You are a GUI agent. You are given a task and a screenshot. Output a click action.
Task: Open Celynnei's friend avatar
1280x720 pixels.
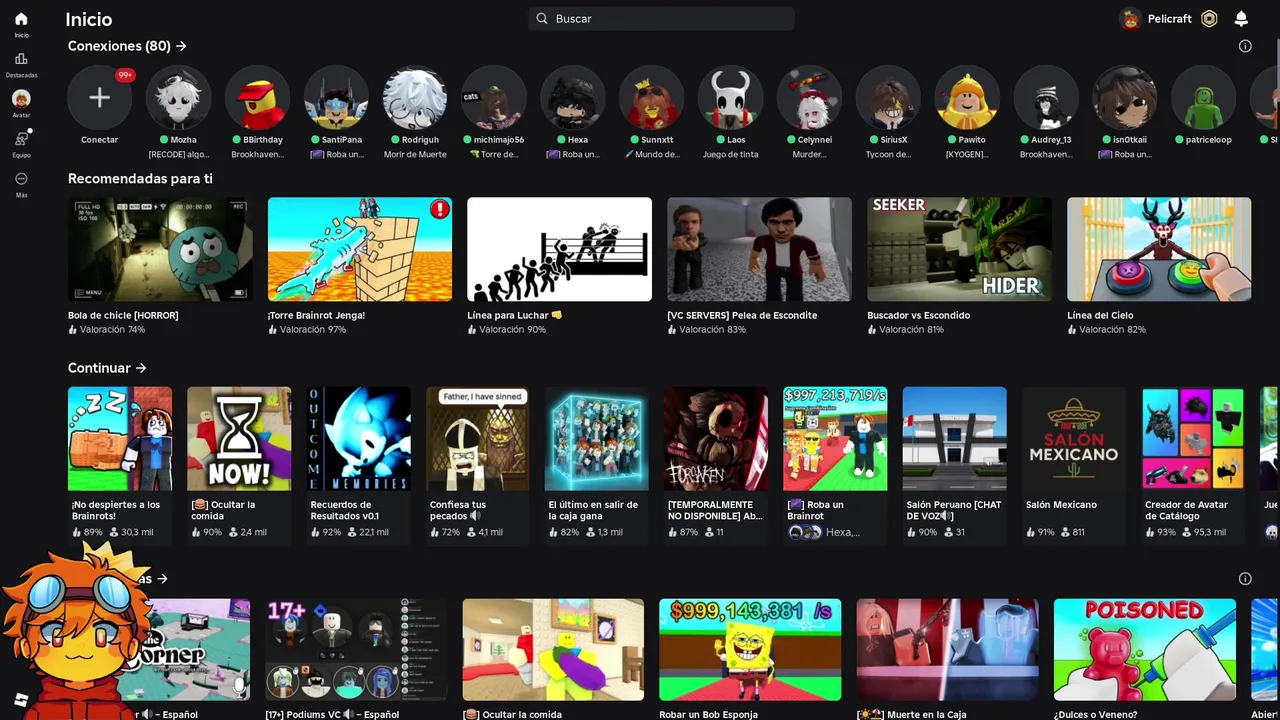click(x=810, y=97)
